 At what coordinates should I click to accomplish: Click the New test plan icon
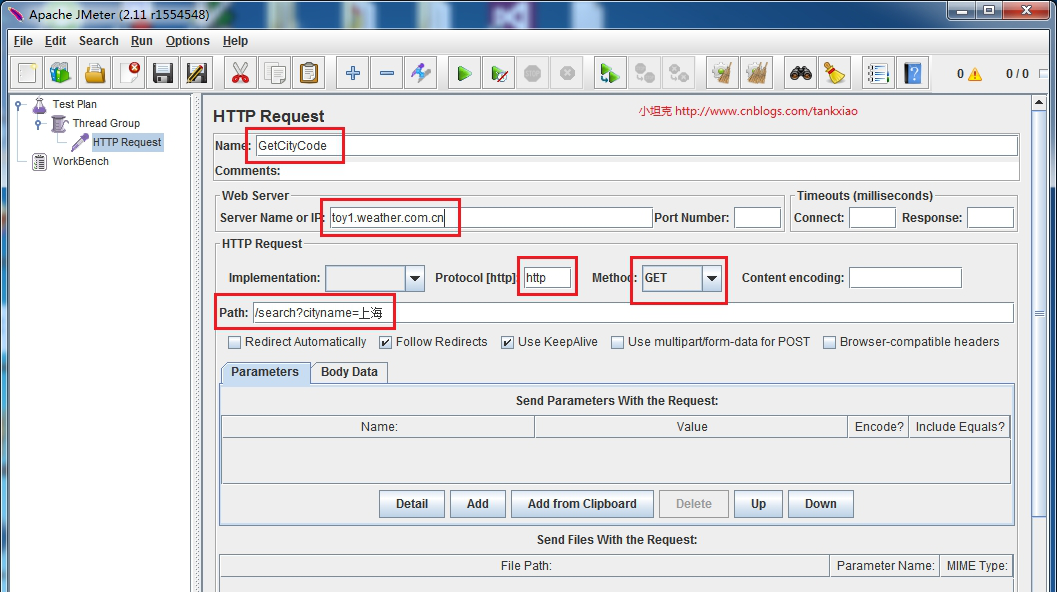click(26, 73)
